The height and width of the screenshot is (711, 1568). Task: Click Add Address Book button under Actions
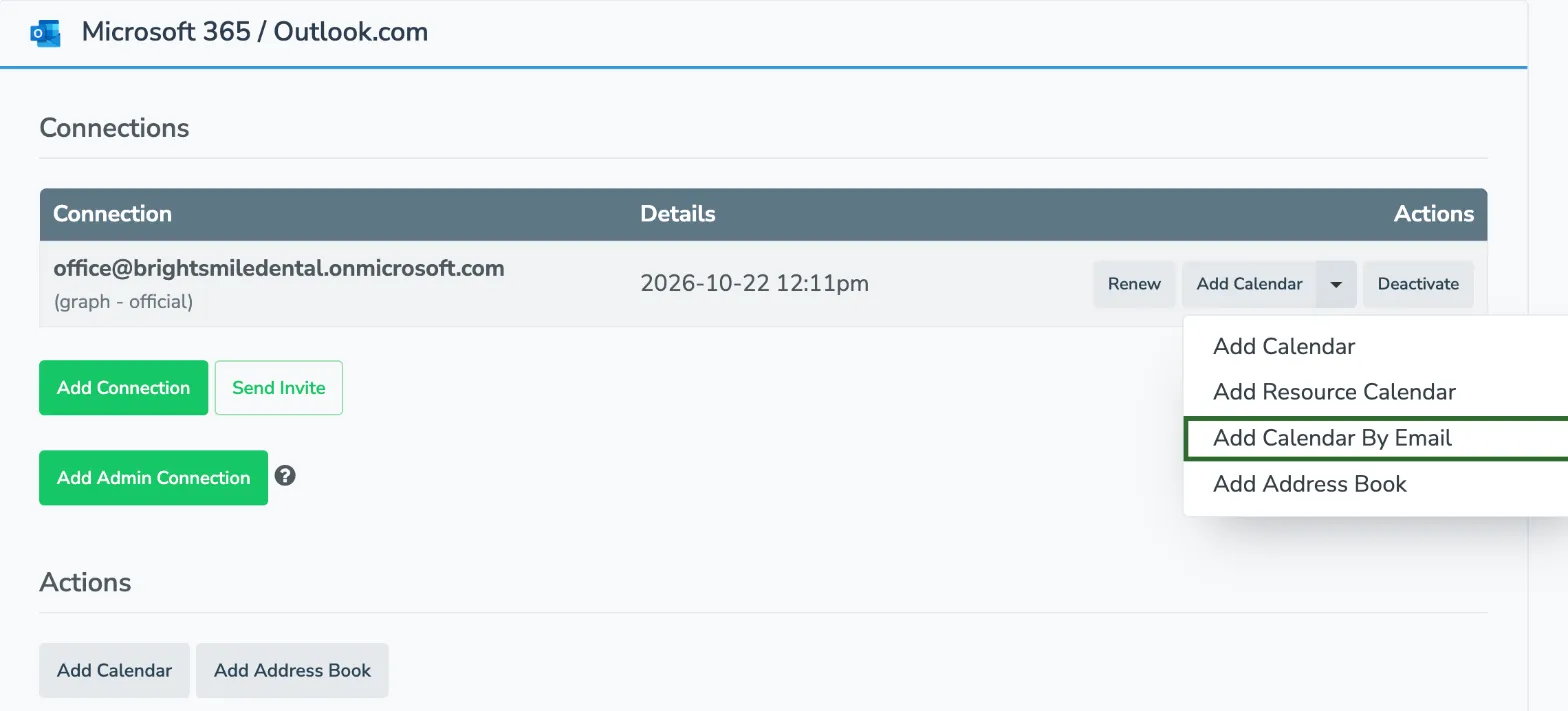(x=292, y=671)
